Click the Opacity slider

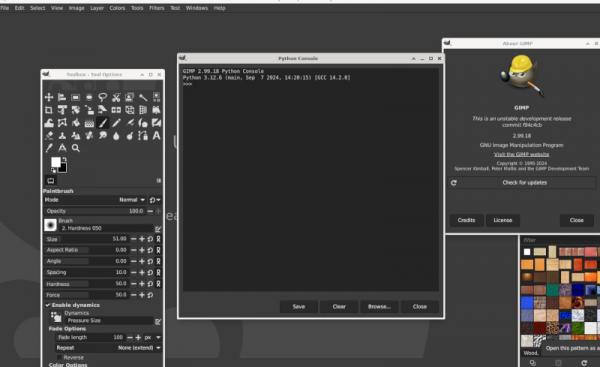tap(95, 211)
